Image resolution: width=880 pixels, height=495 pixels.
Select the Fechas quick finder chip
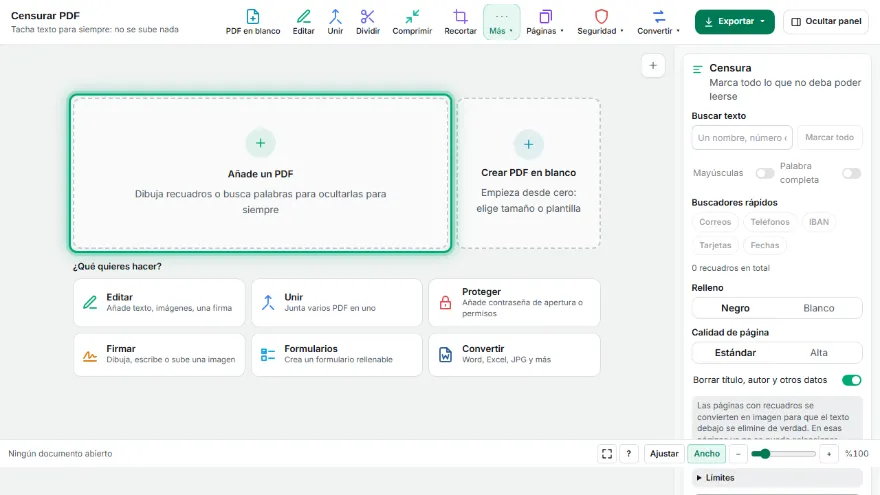pyautogui.click(x=764, y=245)
